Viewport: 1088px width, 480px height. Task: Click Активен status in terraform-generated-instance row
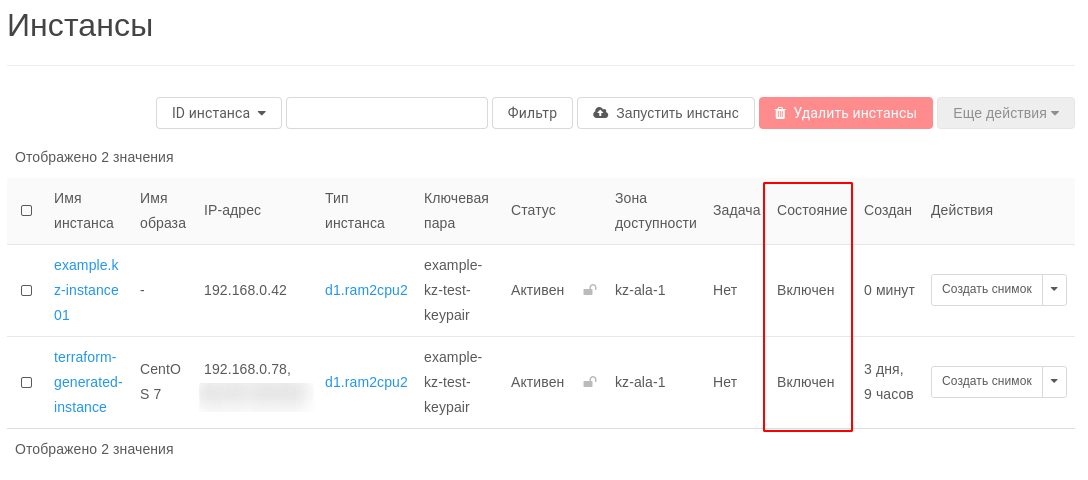[537, 382]
